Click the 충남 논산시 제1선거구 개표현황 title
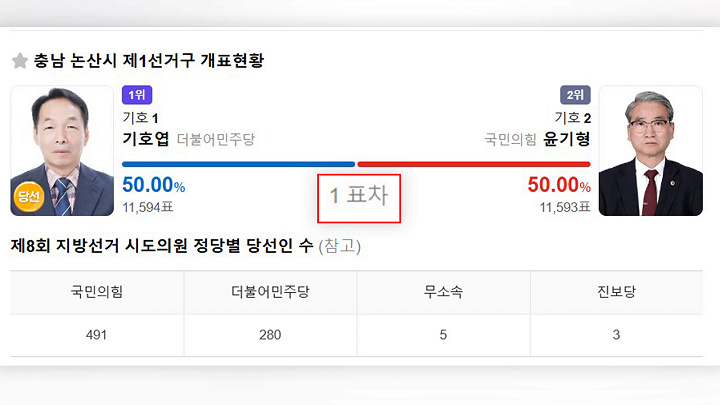Screen dimensions: 720x405 pos(149,61)
